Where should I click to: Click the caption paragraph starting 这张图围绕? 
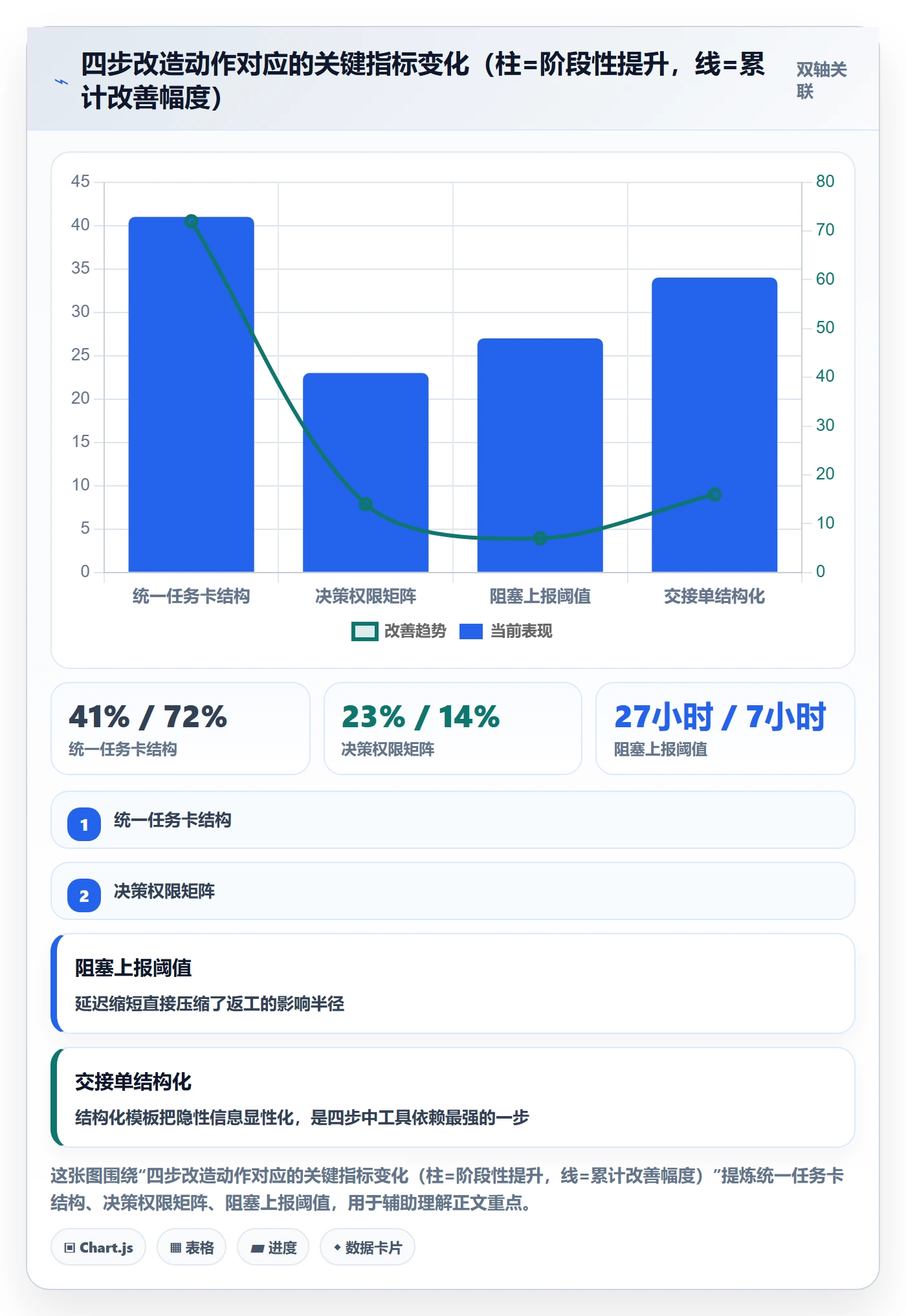447,1189
